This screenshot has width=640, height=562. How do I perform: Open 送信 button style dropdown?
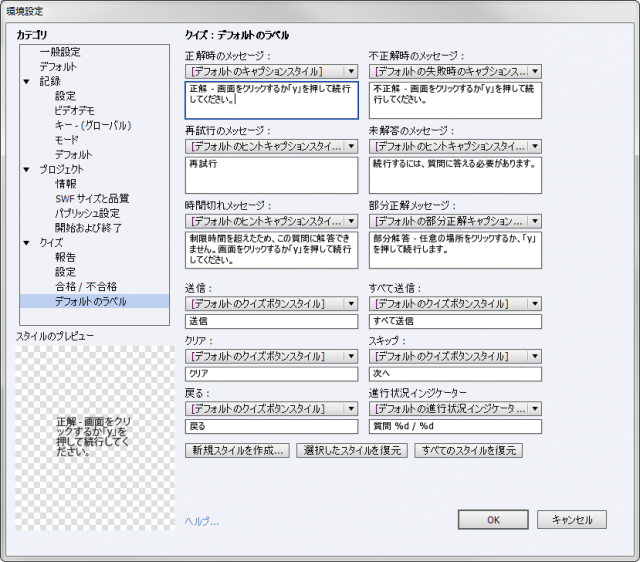(271, 304)
